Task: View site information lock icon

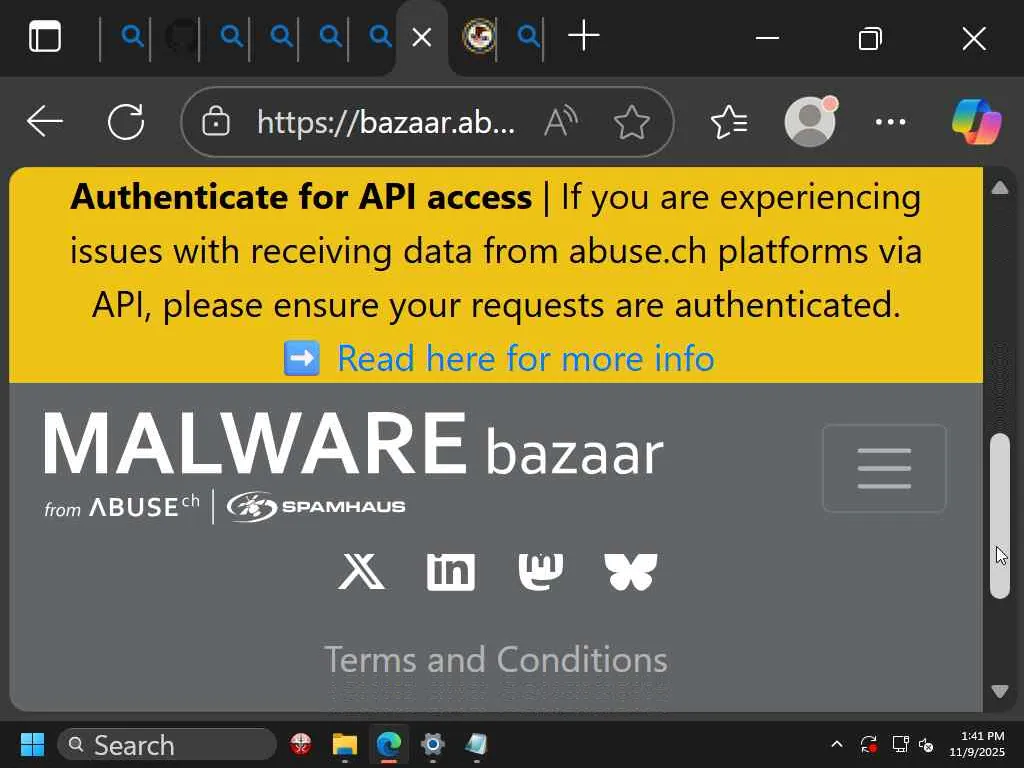Action: click(216, 121)
